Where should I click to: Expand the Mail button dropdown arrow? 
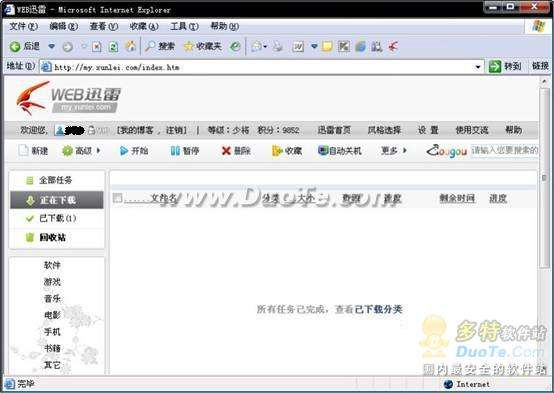pyautogui.click(x=265, y=46)
